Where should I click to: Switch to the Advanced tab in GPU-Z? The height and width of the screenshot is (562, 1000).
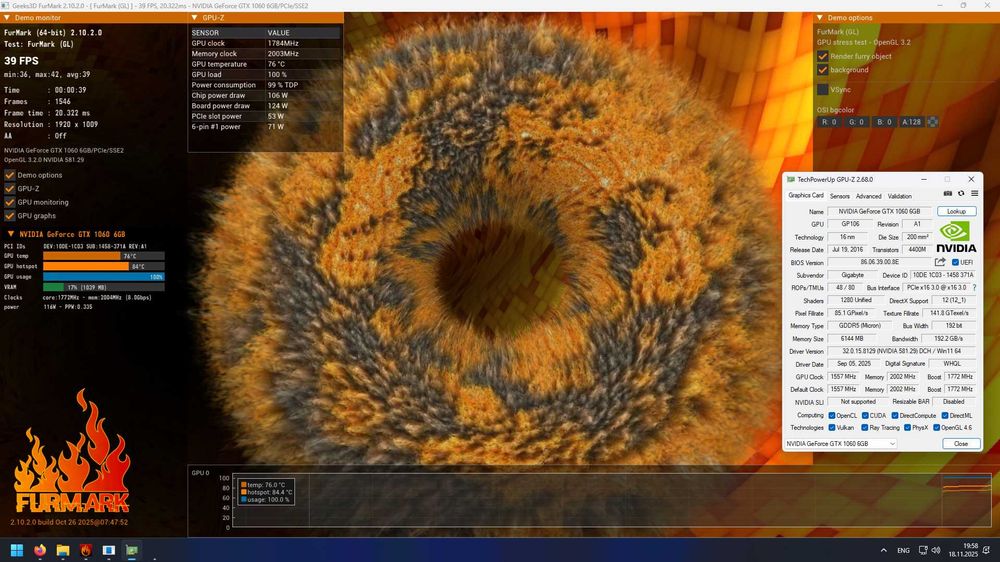tap(868, 196)
